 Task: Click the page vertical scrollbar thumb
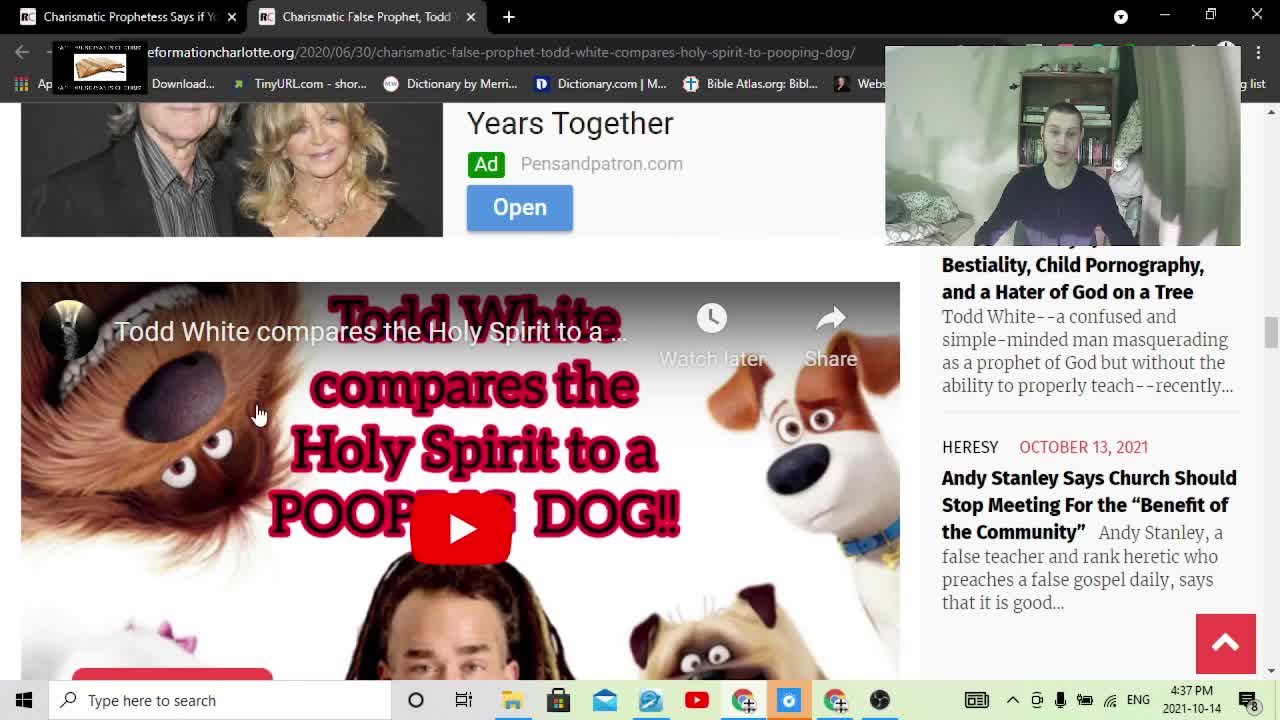coord(1271,333)
